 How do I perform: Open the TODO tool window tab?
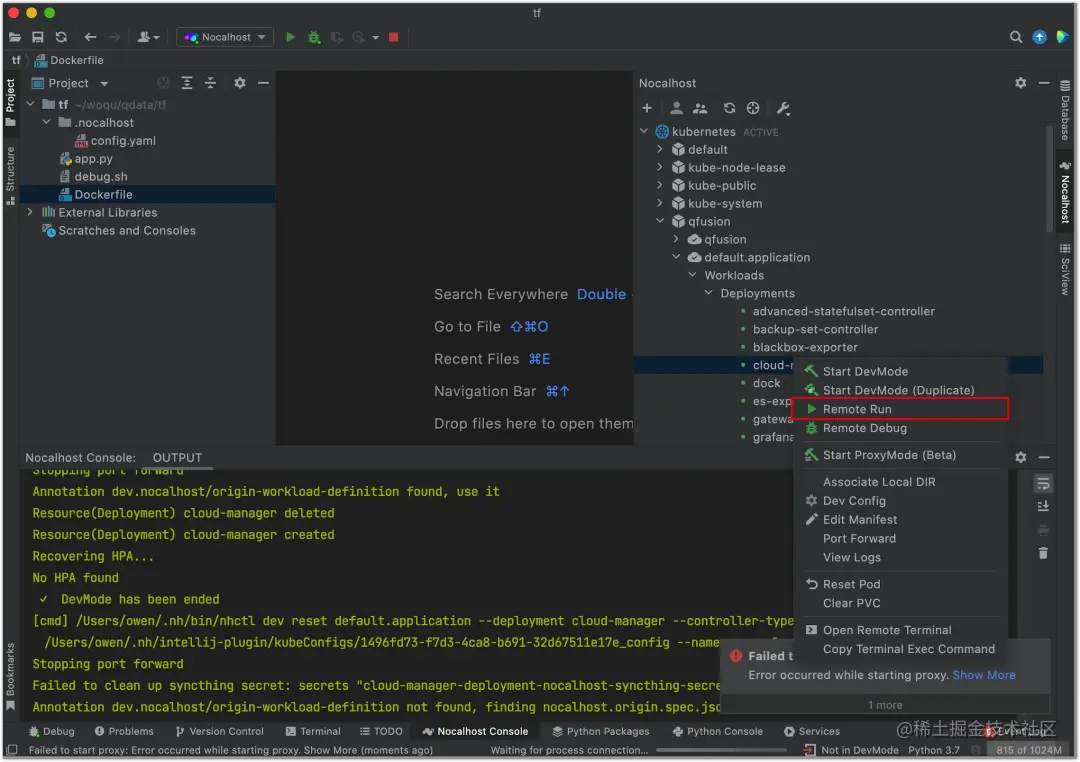tap(381, 731)
